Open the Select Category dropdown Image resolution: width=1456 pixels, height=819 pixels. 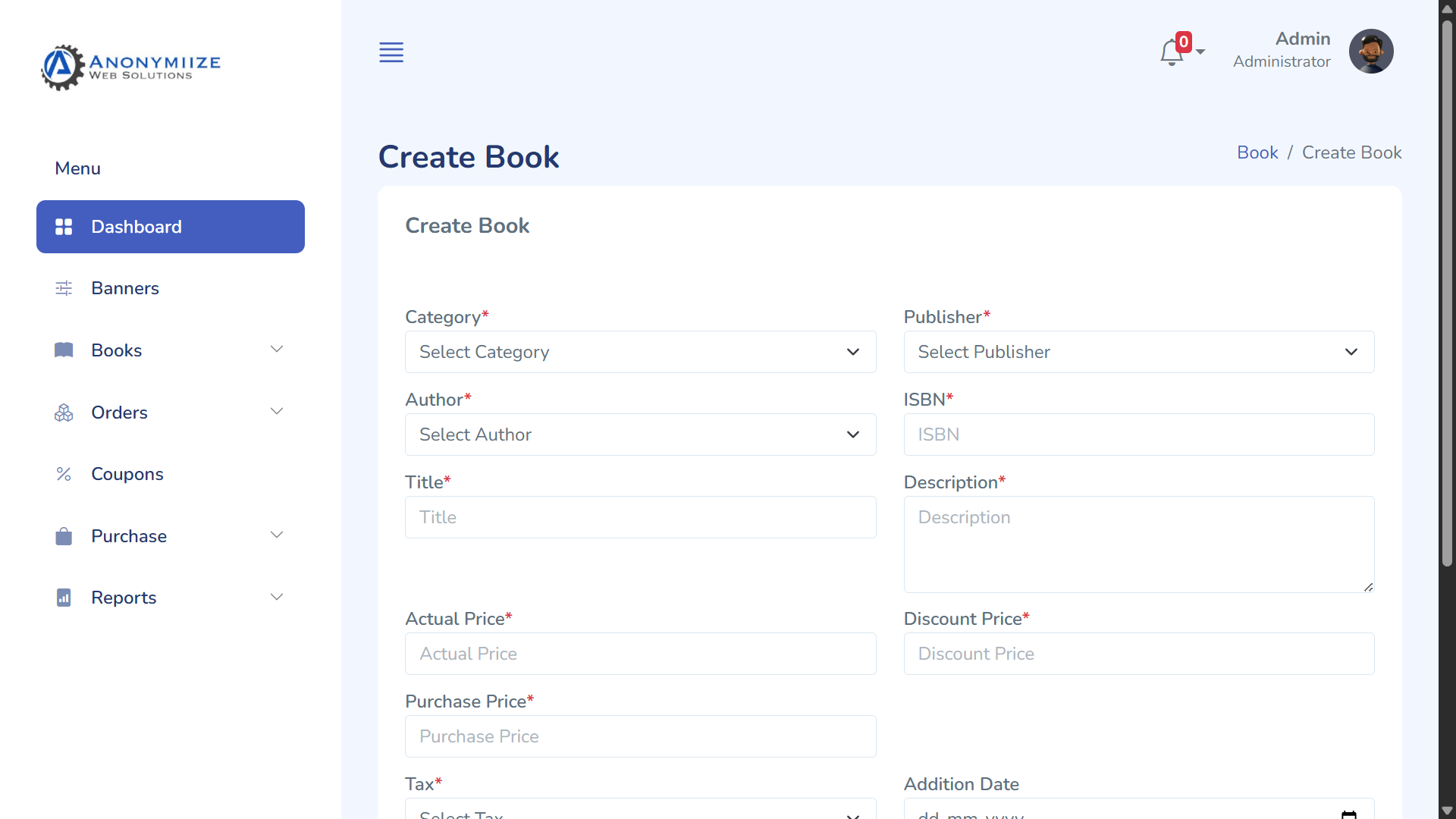[x=641, y=352]
